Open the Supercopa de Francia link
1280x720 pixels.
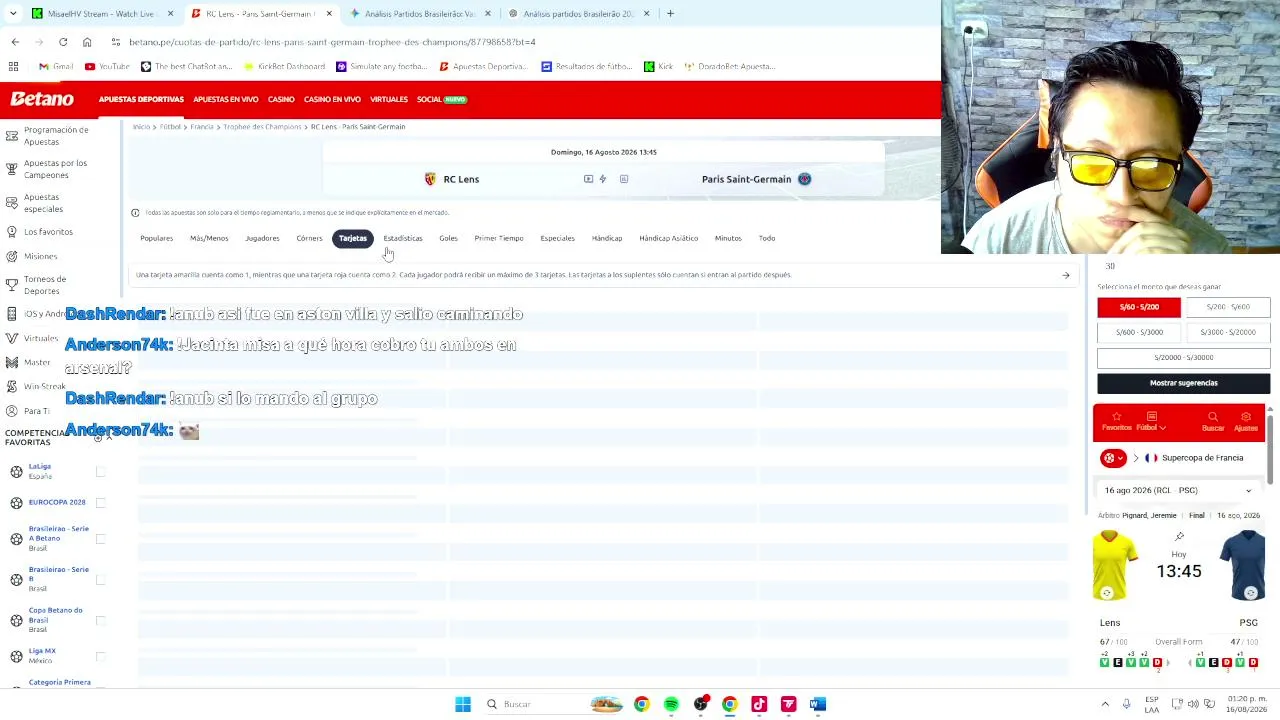click(1202, 458)
